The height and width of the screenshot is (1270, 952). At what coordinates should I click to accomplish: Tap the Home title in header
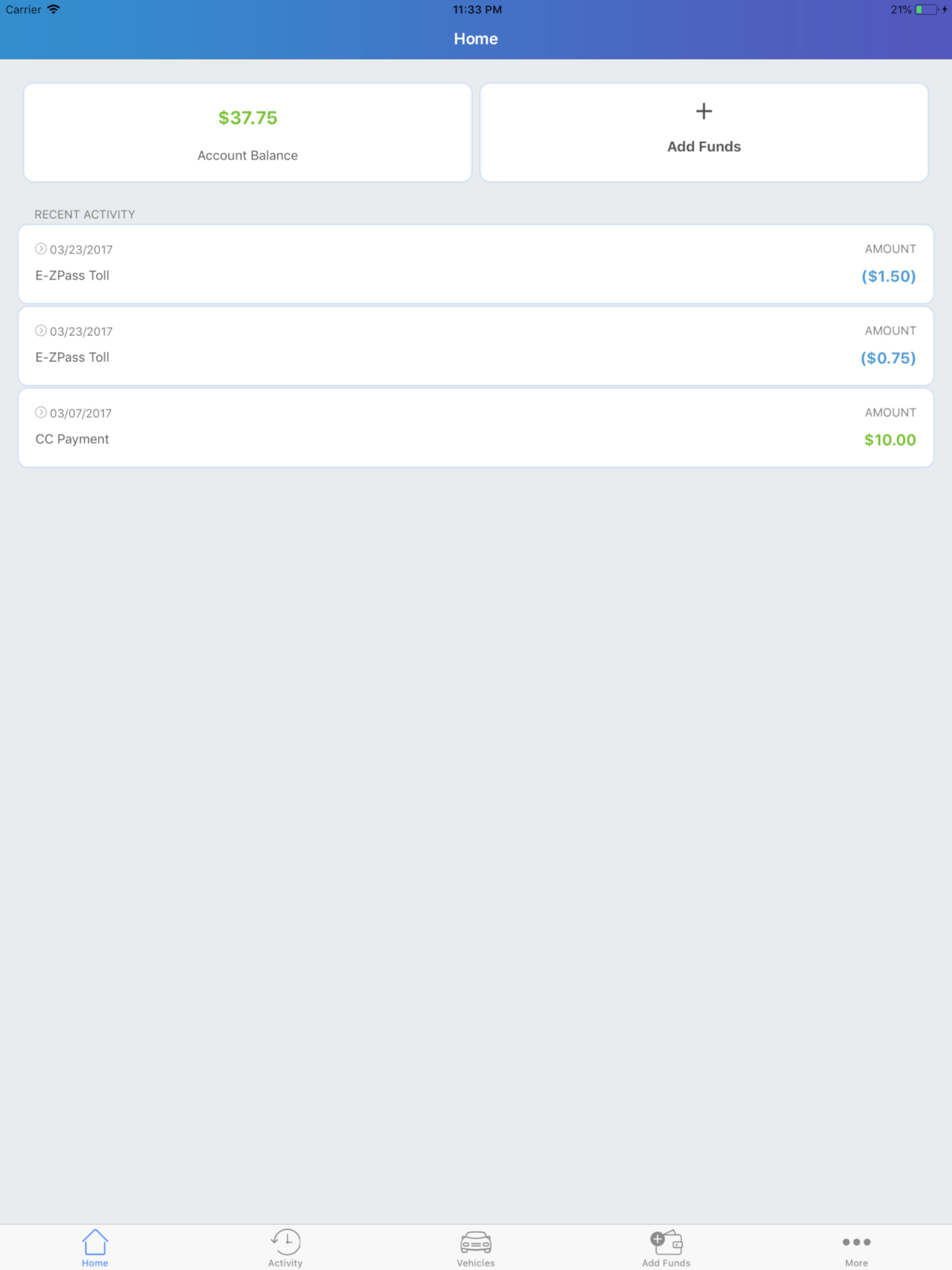pos(476,39)
